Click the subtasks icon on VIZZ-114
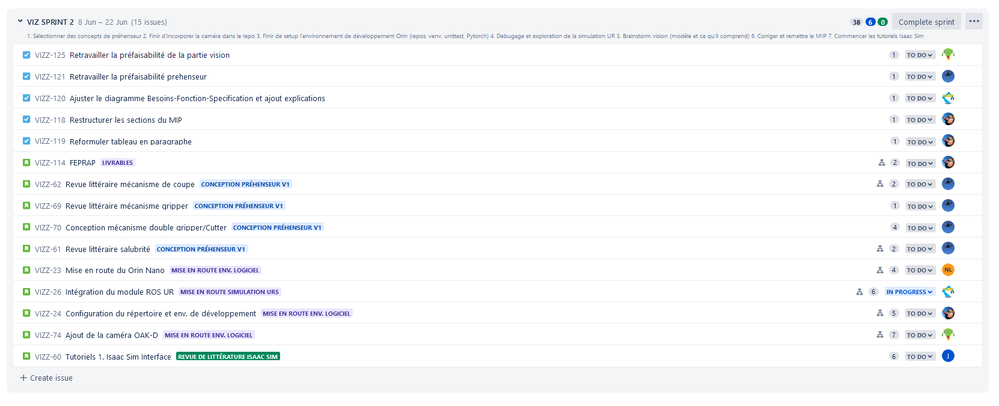 click(880, 163)
